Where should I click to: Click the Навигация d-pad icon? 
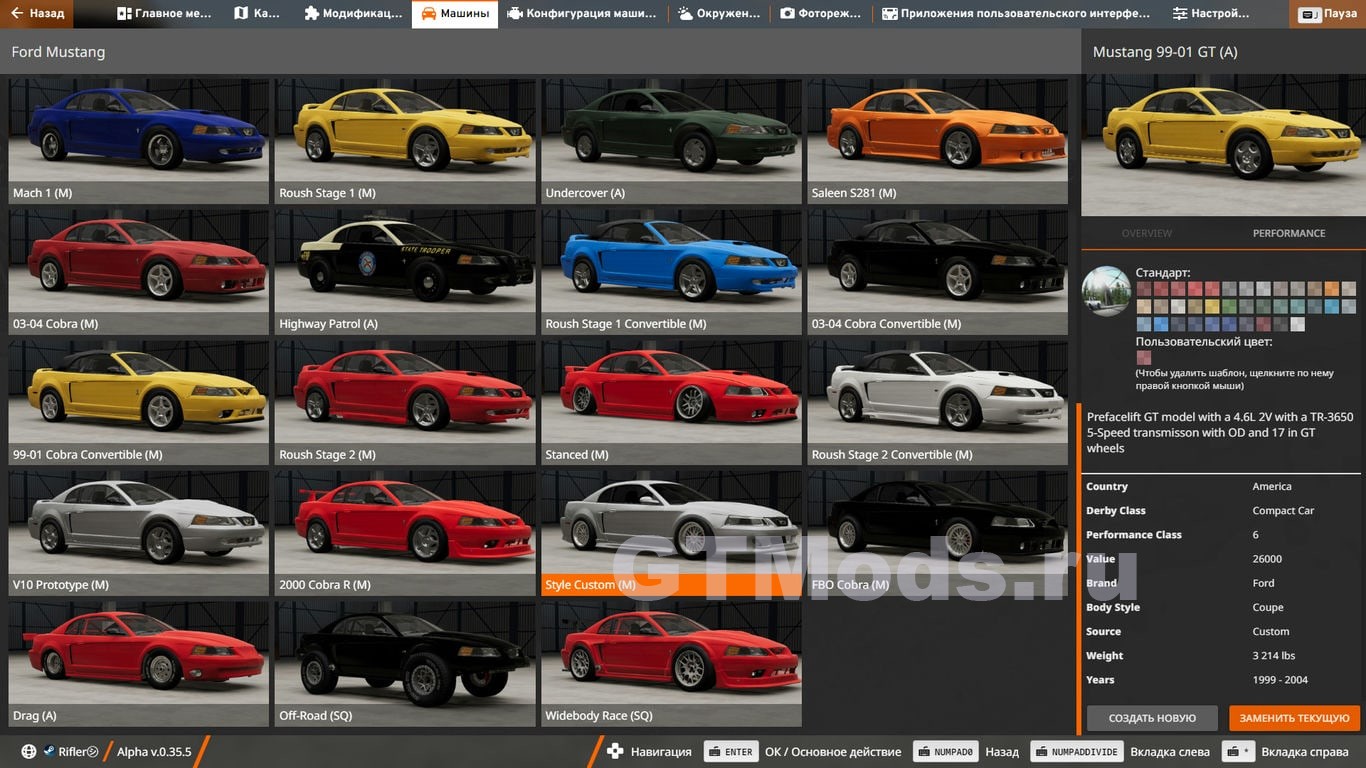(x=615, y=752)
